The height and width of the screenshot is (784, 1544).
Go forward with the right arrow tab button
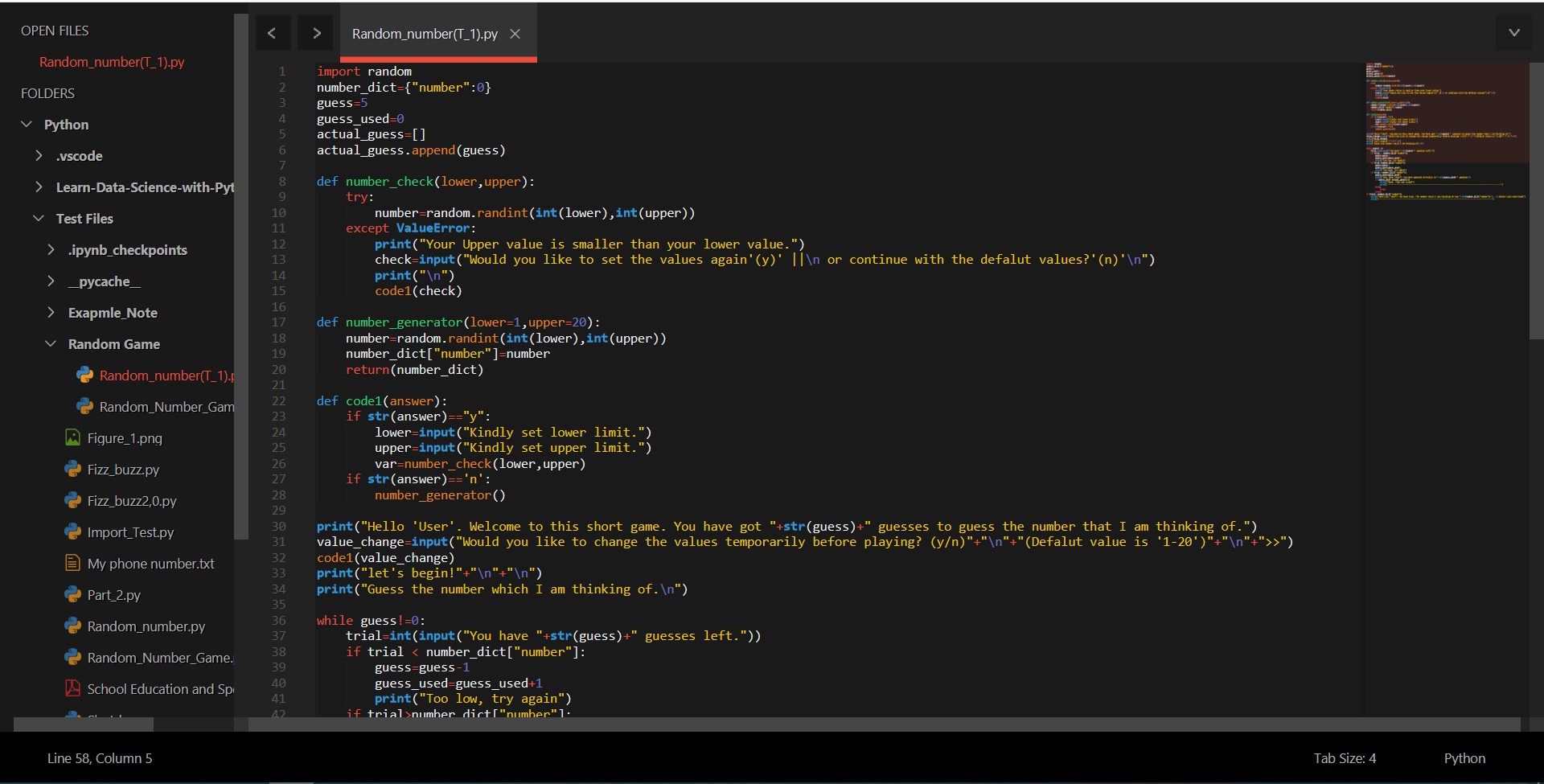point(317,33)
